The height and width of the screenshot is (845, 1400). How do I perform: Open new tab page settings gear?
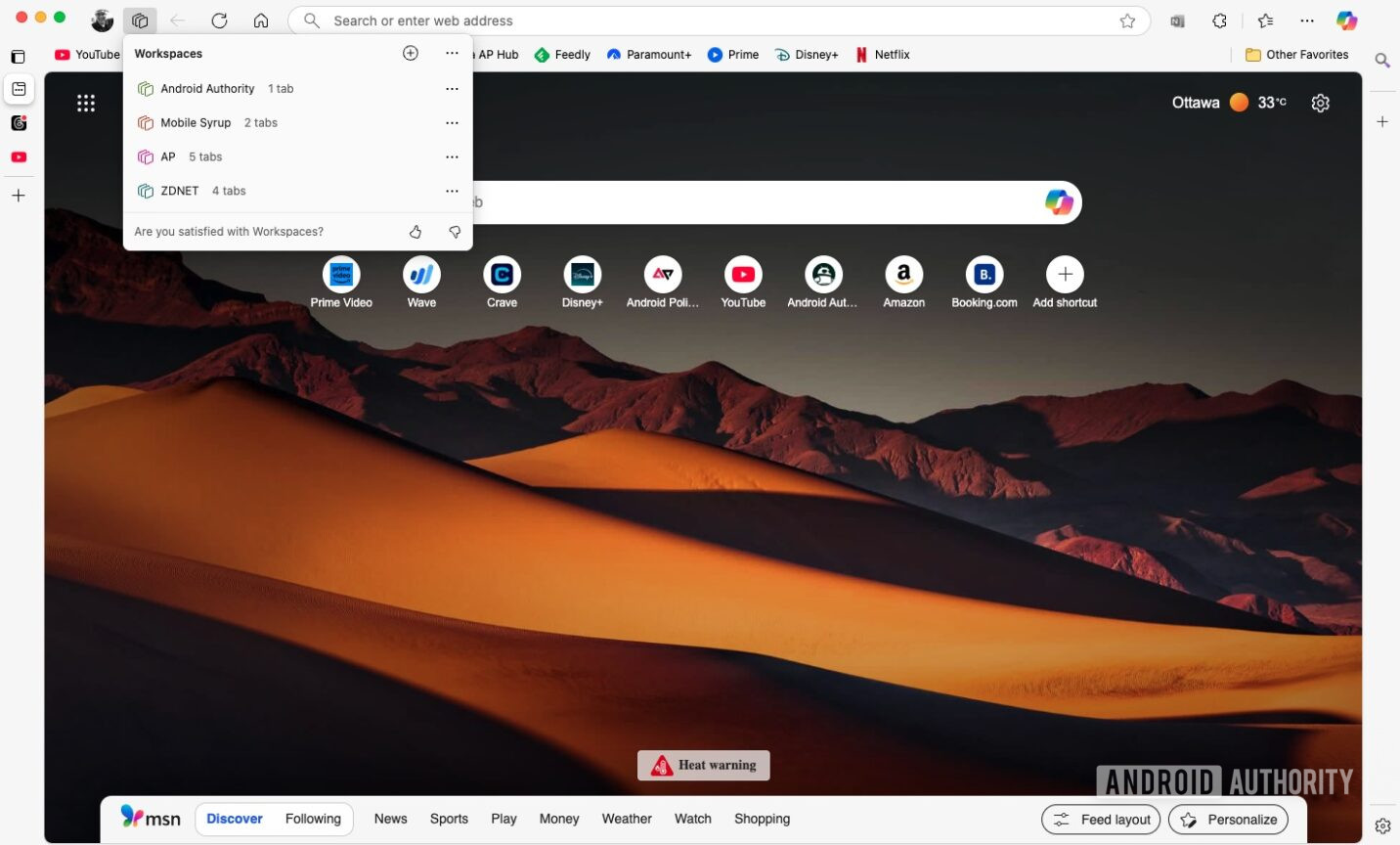[x=1321, y=103]
